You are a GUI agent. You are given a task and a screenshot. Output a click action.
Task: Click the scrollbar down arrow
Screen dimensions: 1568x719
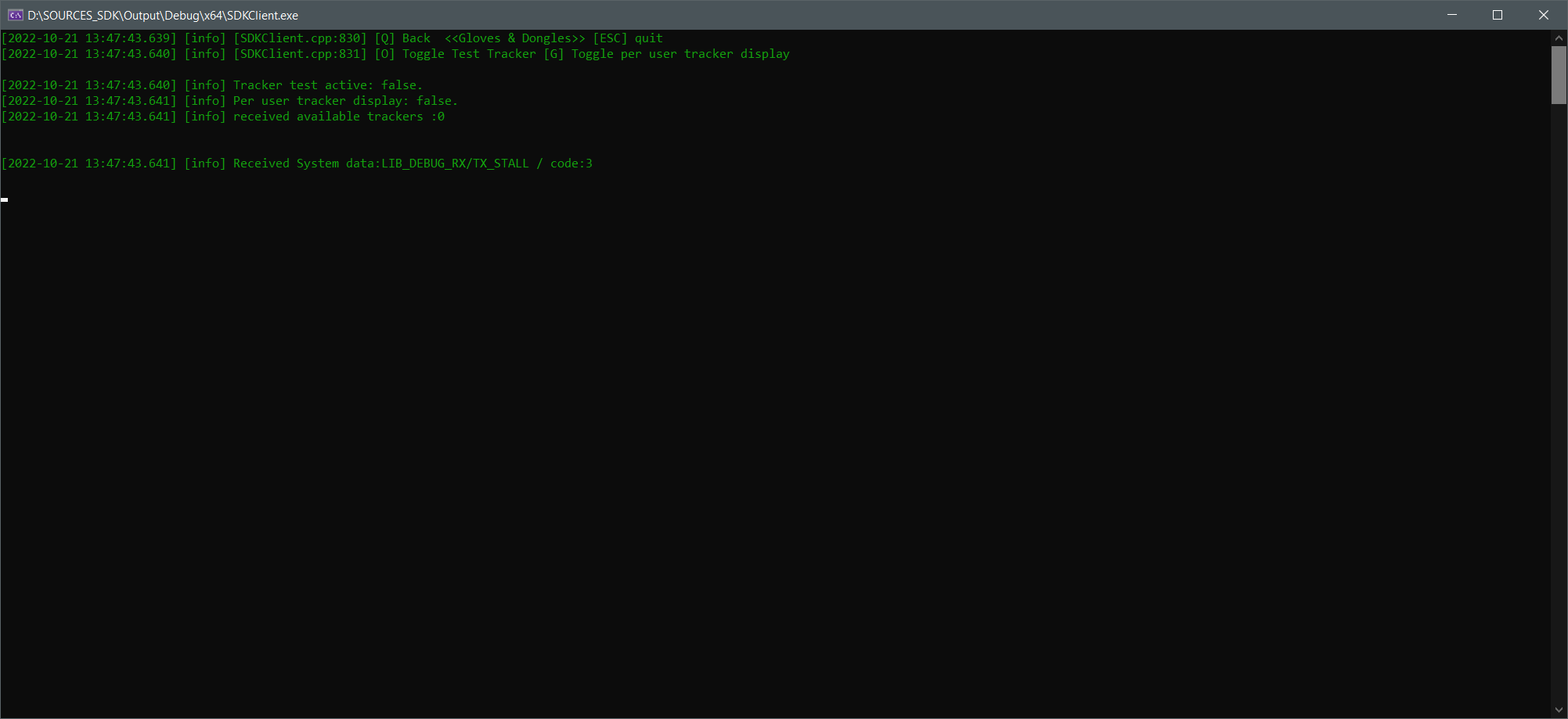pyautogui.click(x=1559, y=710)
